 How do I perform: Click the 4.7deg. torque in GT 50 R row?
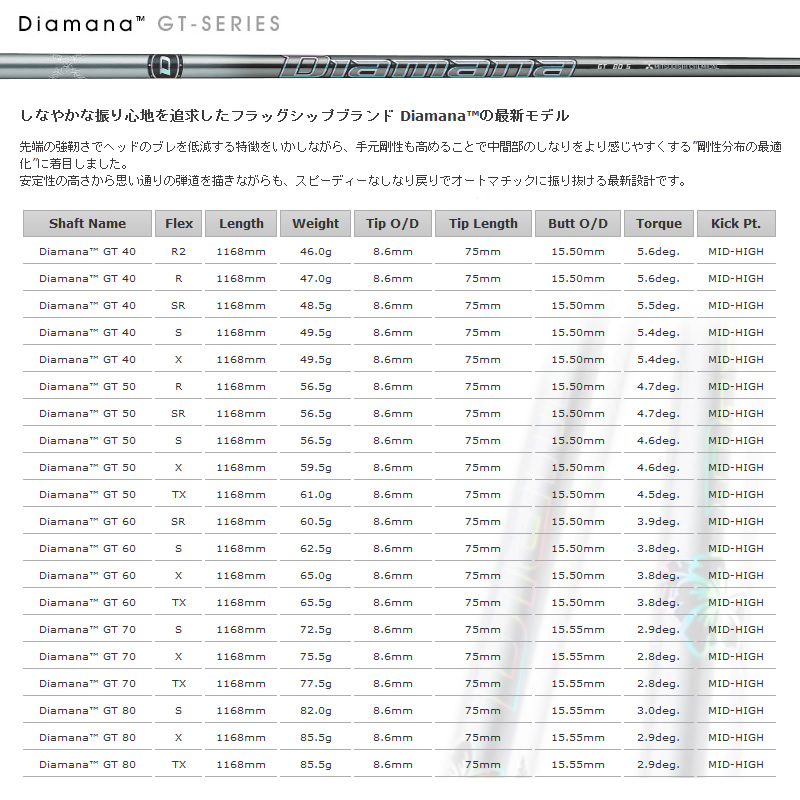pos(659,387)
